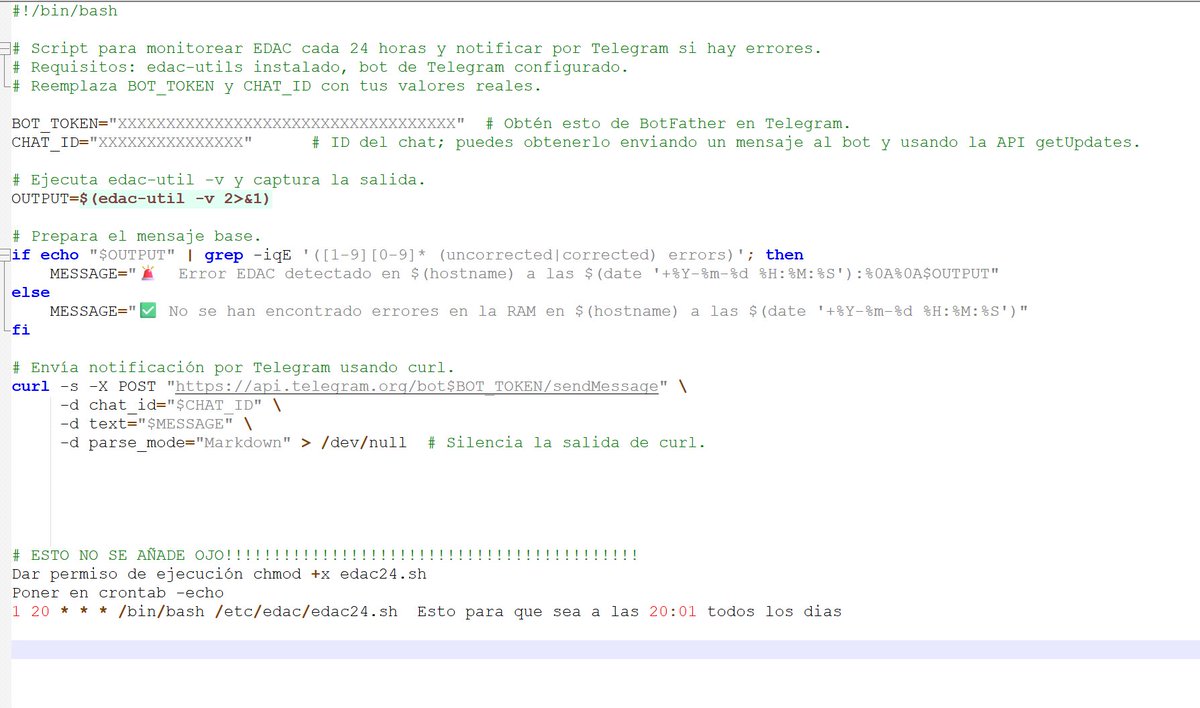Click the curl command keyword
The image size is (1200, 708).
[x=29, y=385]
